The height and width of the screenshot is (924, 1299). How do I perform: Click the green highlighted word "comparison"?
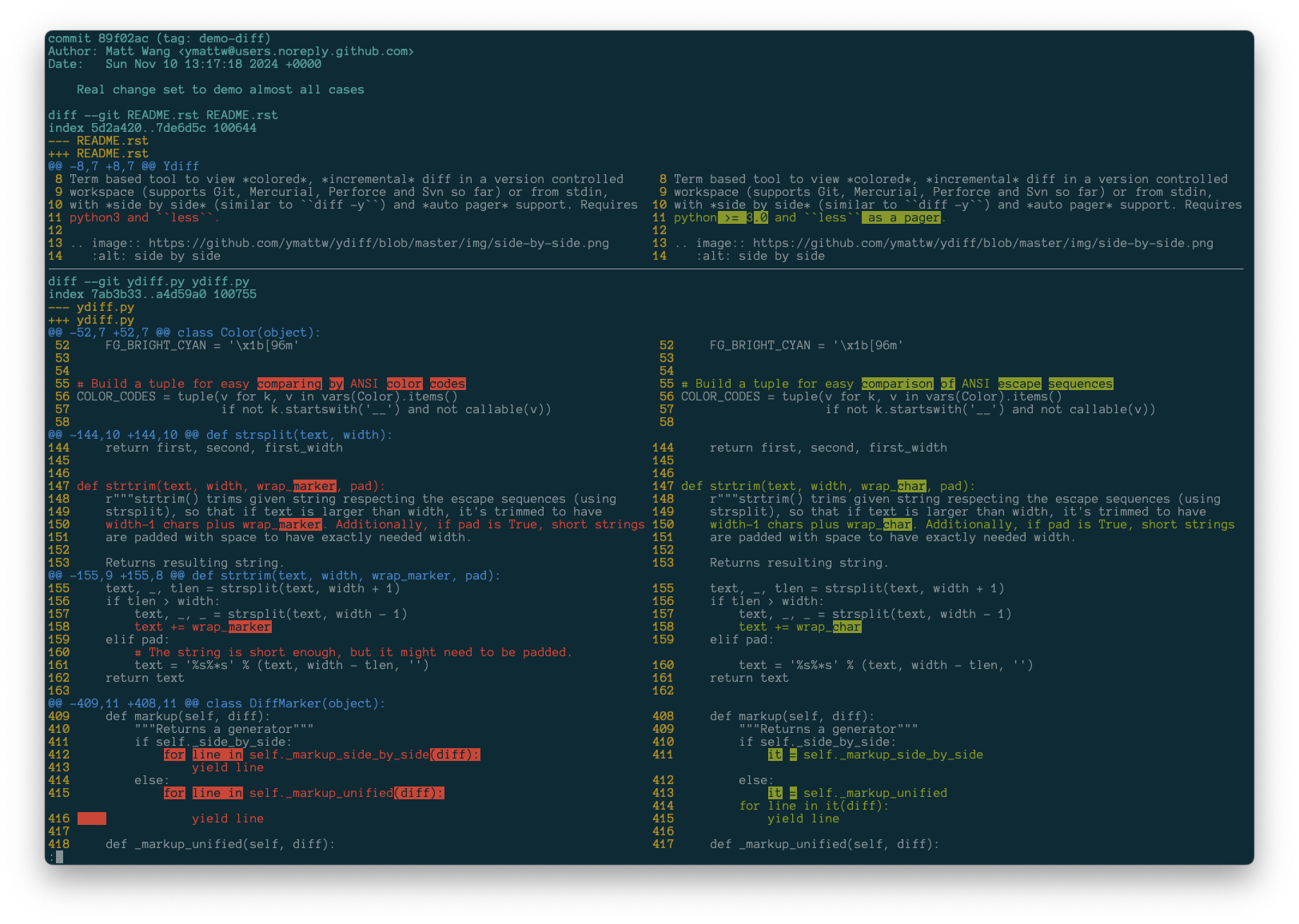(897, 384)
